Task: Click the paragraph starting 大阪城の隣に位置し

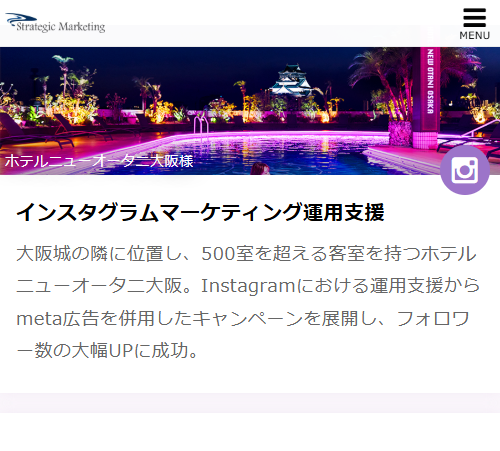Action: 248,302
